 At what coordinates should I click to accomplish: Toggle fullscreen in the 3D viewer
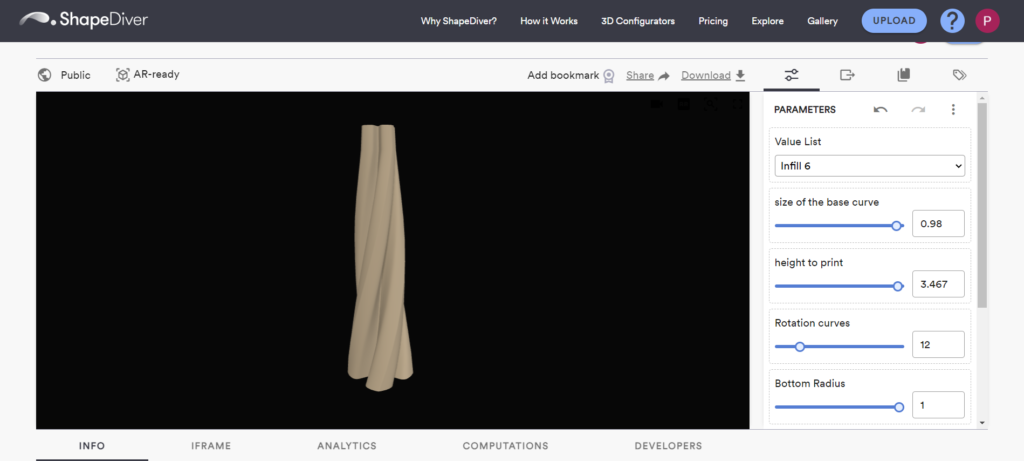(738, 104)
